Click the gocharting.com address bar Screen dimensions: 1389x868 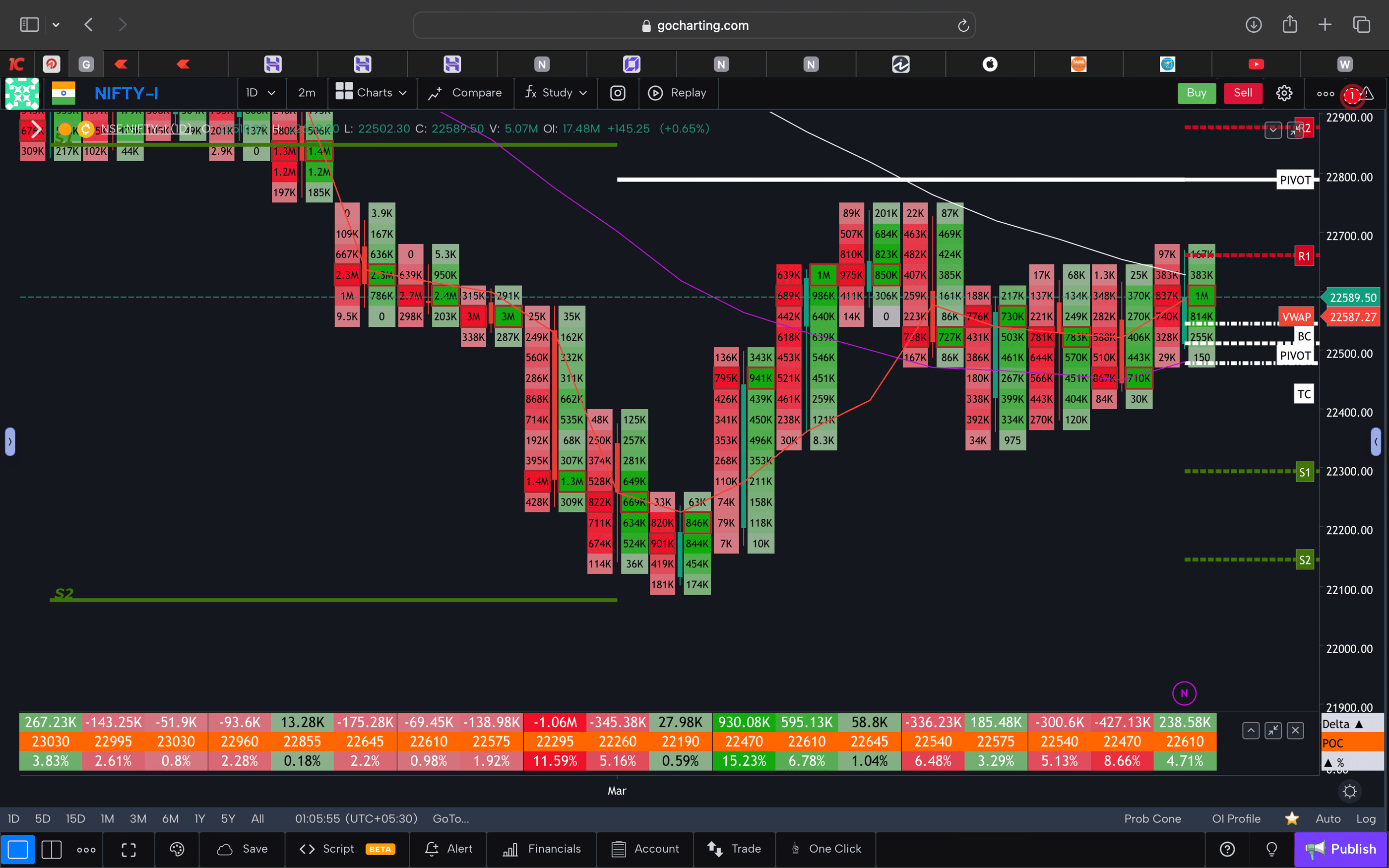(694, 25)
